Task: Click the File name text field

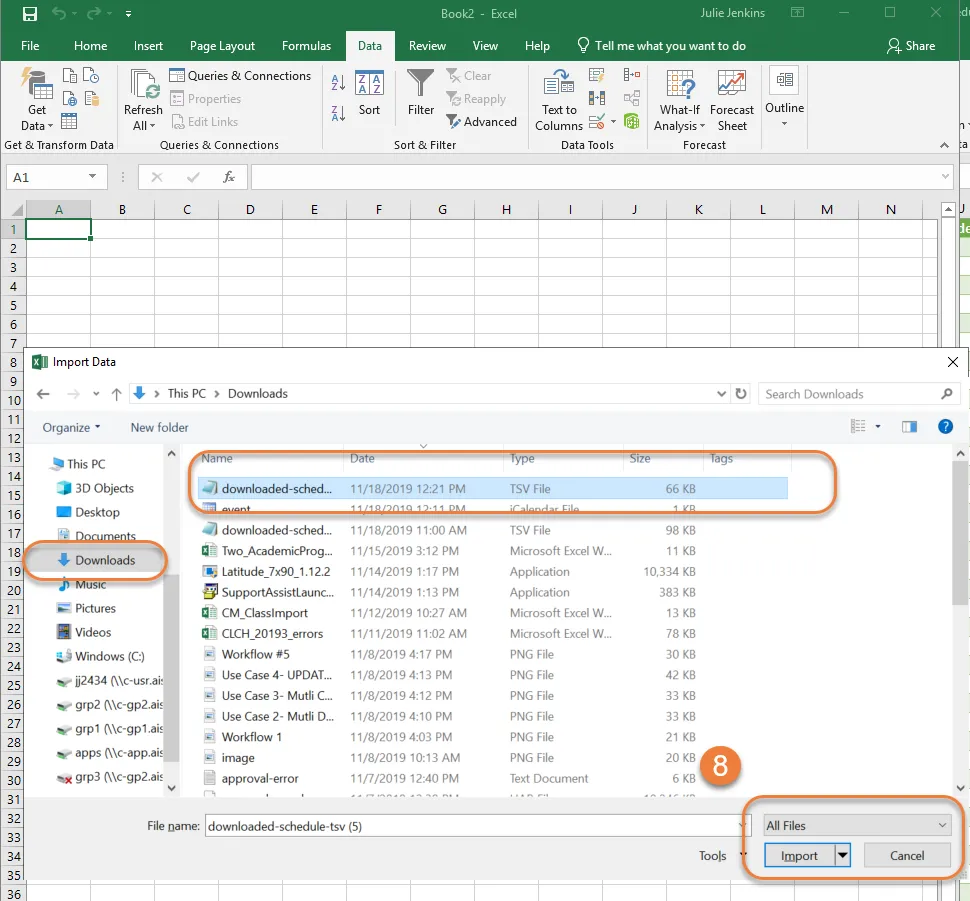Action: pos(473,826)
